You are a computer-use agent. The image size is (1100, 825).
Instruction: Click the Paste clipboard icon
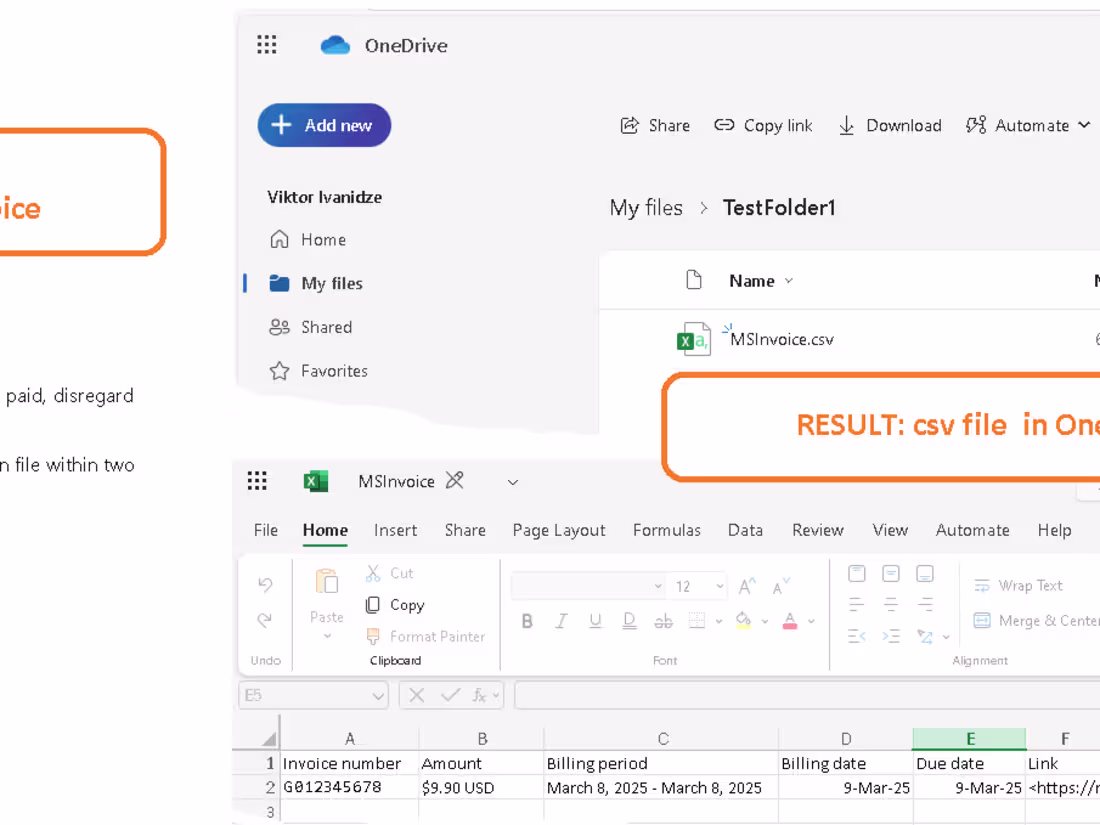tap(327, 582)
